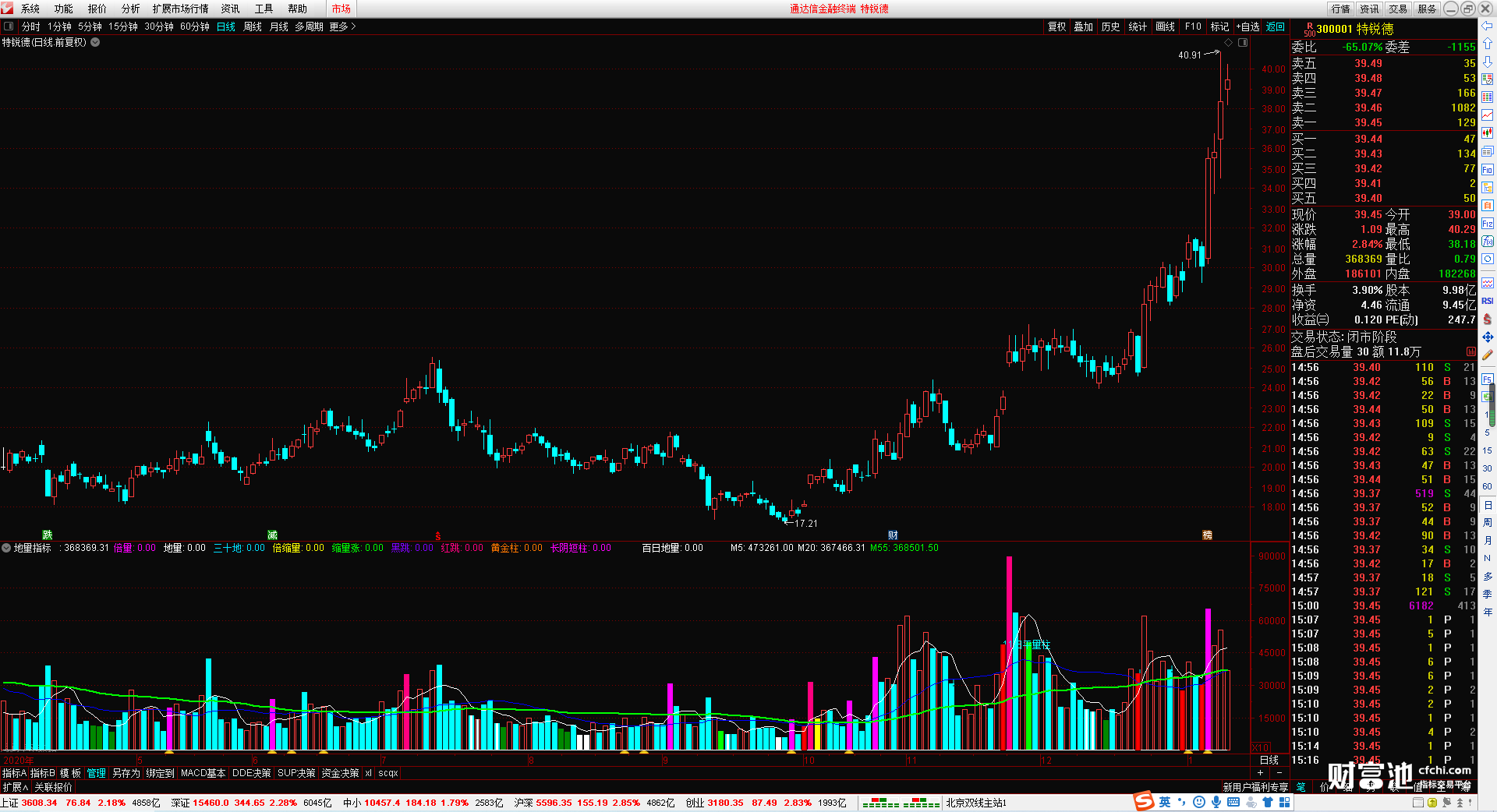1497x812 pixels.
Task: Open the 特锐德 chart title dropdown arrow
Action: [x=95, y=42]
